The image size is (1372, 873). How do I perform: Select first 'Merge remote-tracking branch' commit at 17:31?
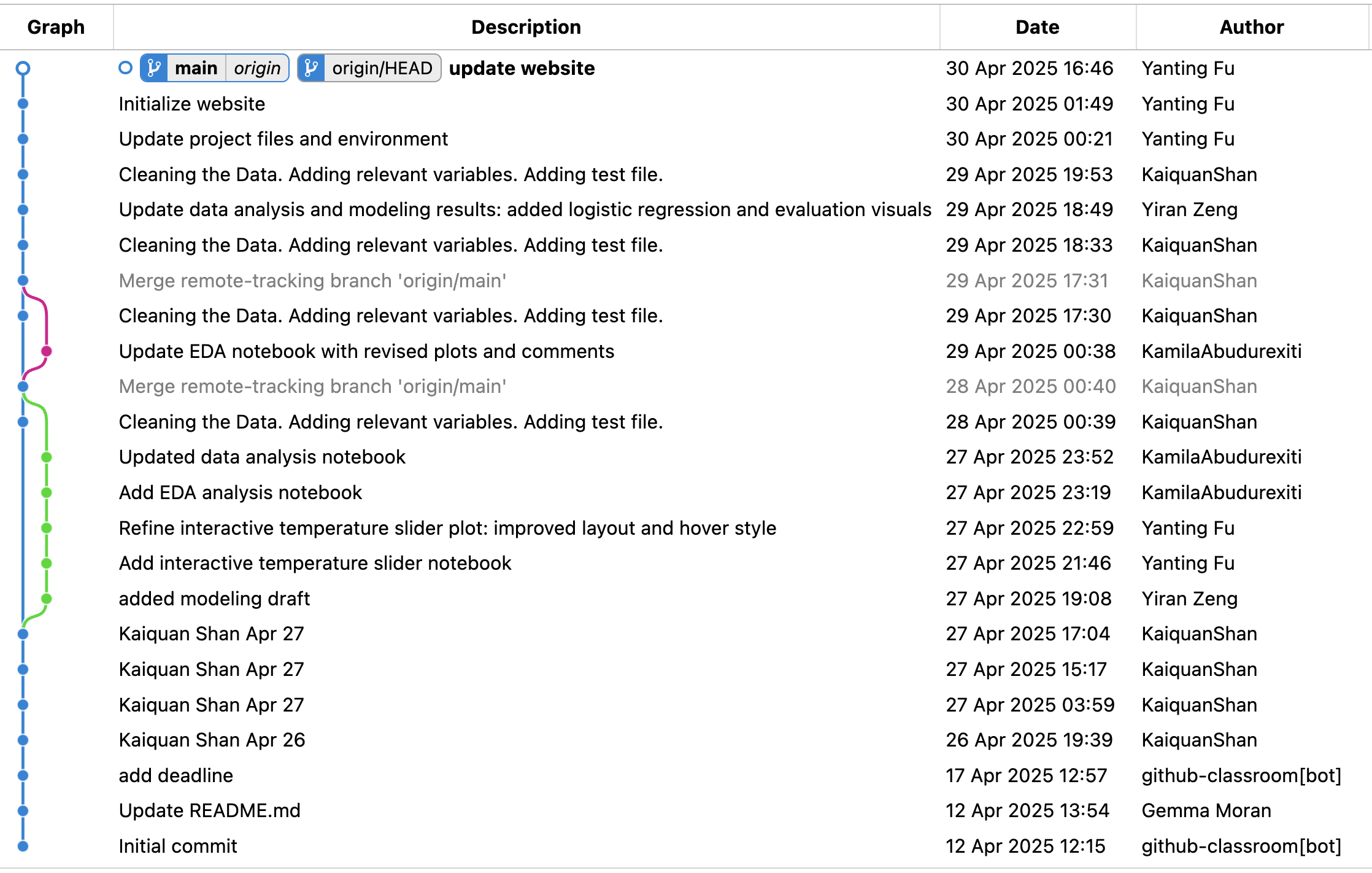coord(312,281)
